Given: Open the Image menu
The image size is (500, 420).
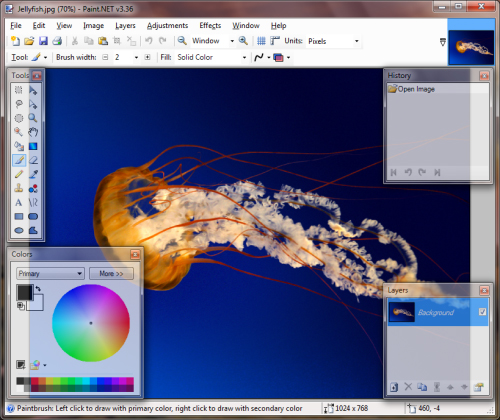Looking at the screenshot, I should (x=93, y=26).
